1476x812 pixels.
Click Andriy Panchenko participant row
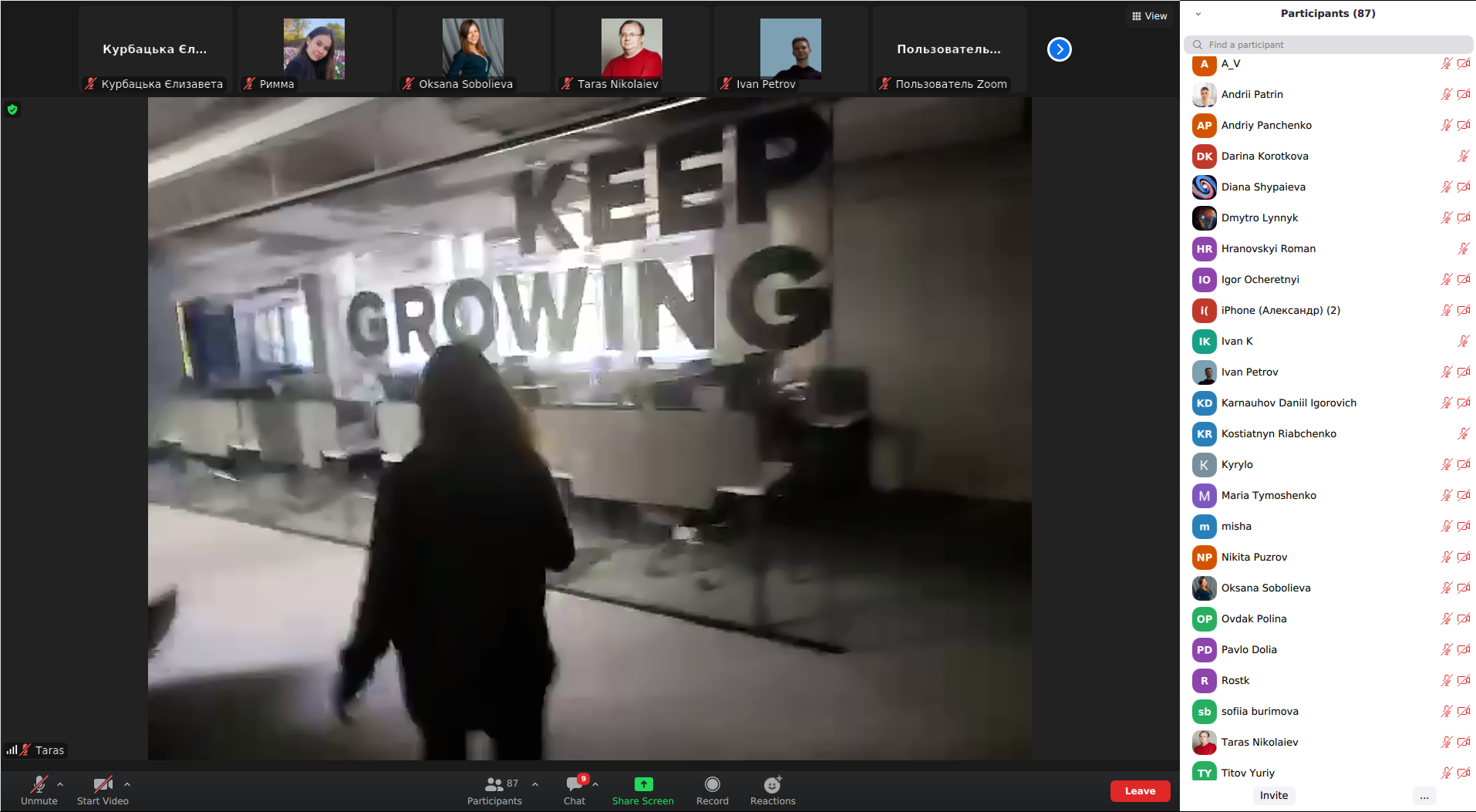click(x=1328, y=125)
